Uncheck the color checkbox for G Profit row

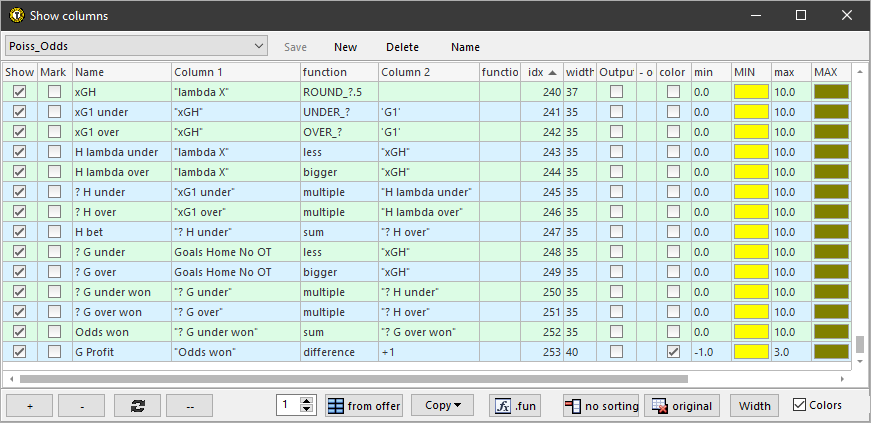click(673, 352)
